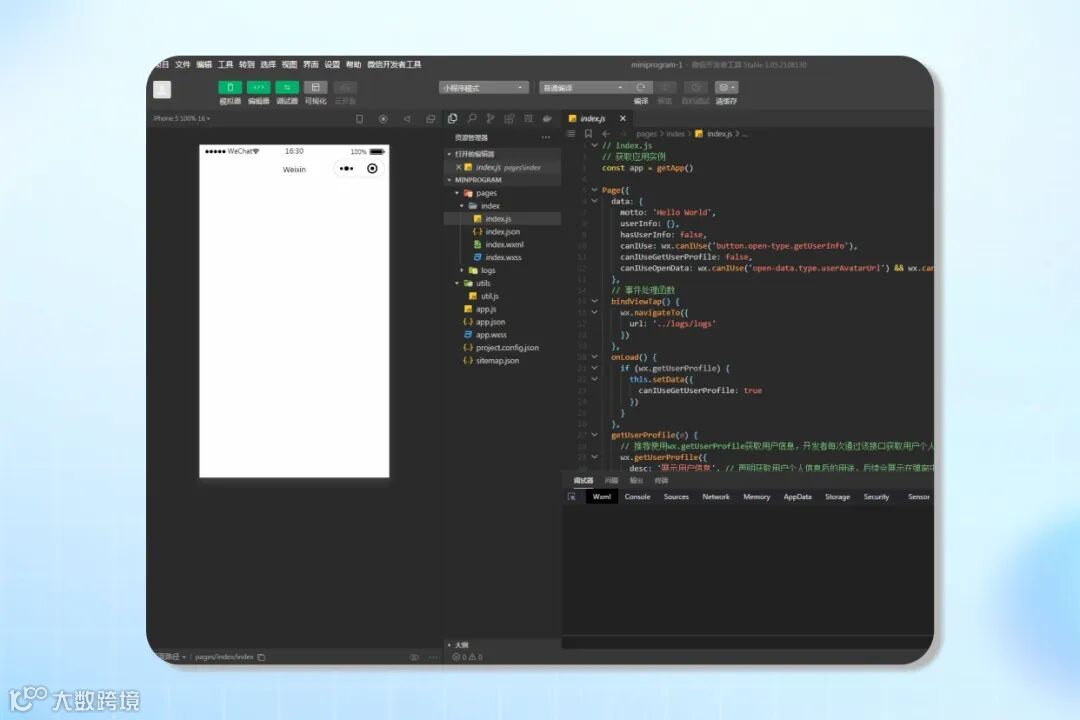Select the Network devtools tab

tap(716, 496)
